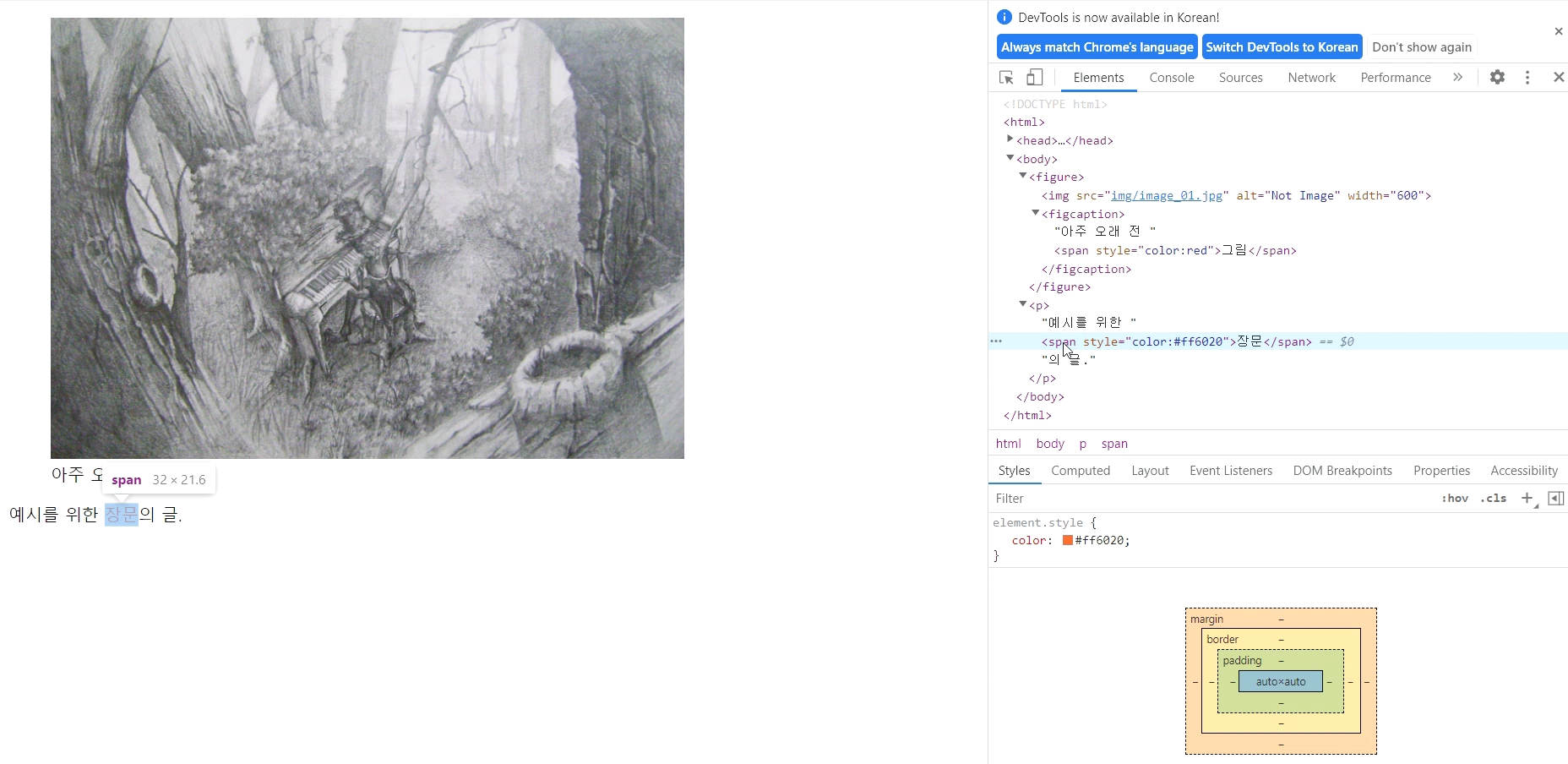The width and height of the screenshot is (1568, 764).
Task: Close the DevTools panel
Action: click(1559, 78)
